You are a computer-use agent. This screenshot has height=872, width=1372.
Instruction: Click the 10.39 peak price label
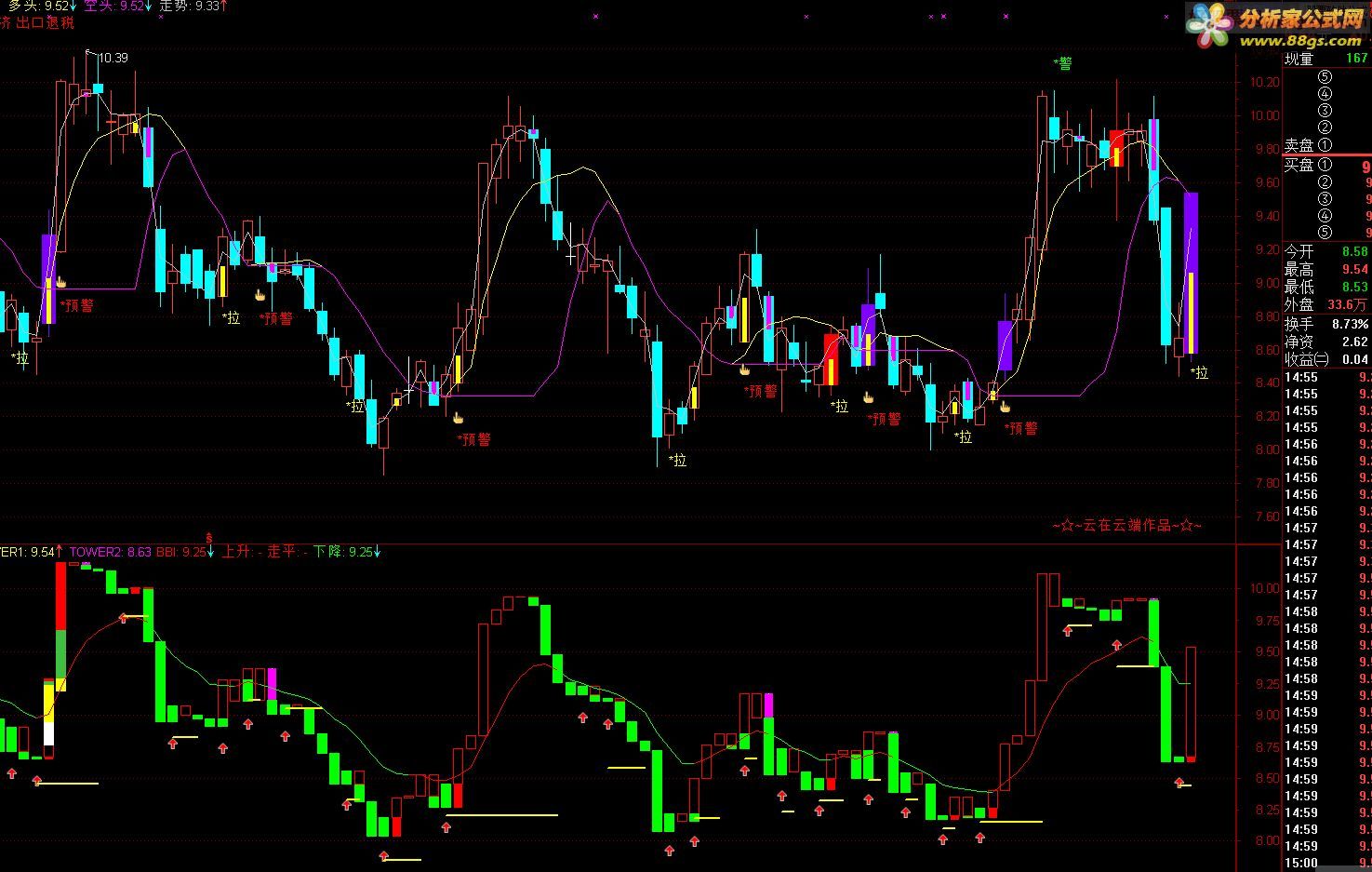click(113, 58)
